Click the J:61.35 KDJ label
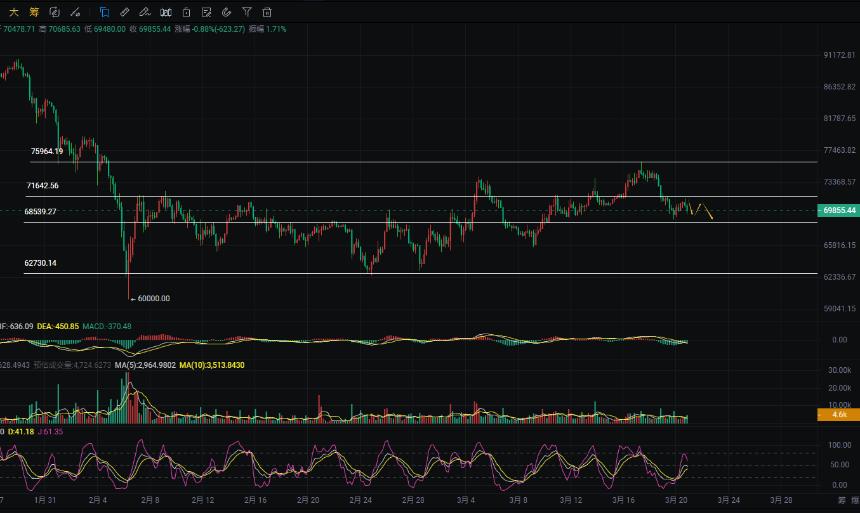 click(x=50, y=432)
